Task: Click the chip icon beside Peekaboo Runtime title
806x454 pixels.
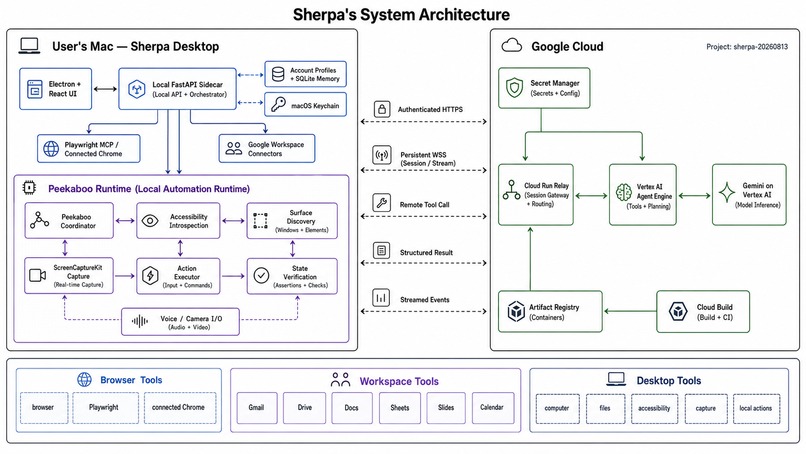Action: click(x=29, y=188)
